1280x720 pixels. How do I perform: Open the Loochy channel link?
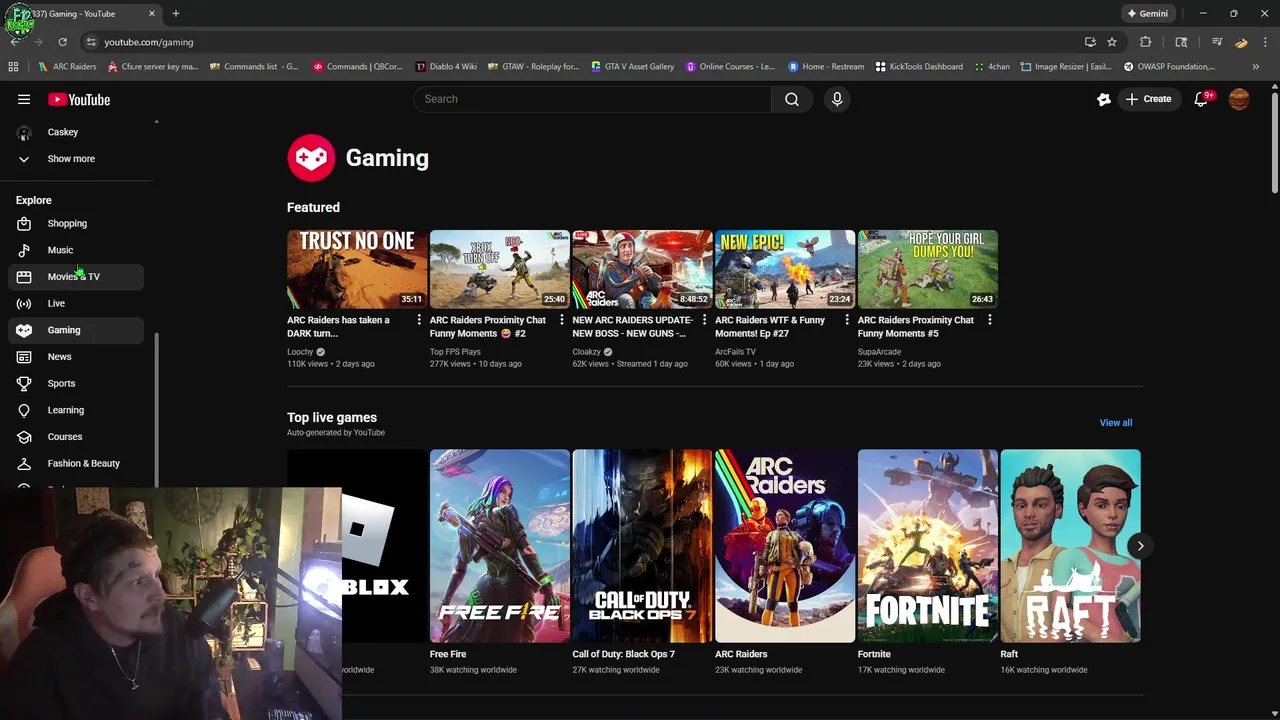point(300,352)
